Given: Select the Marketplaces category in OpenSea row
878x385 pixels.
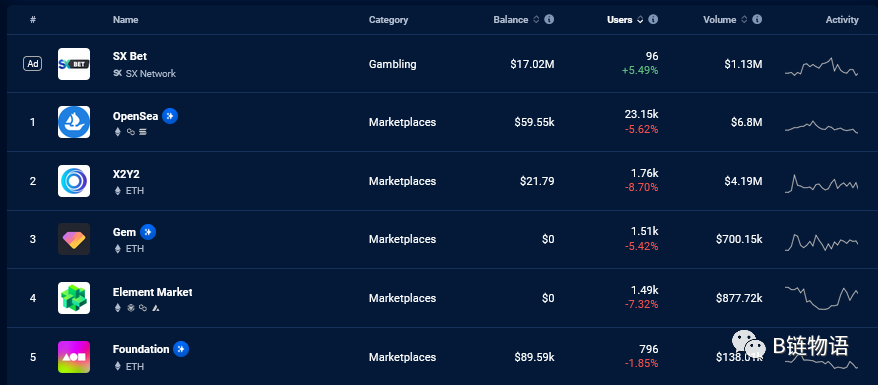Looking at the screenshot, I should click(x=402, y=122).
